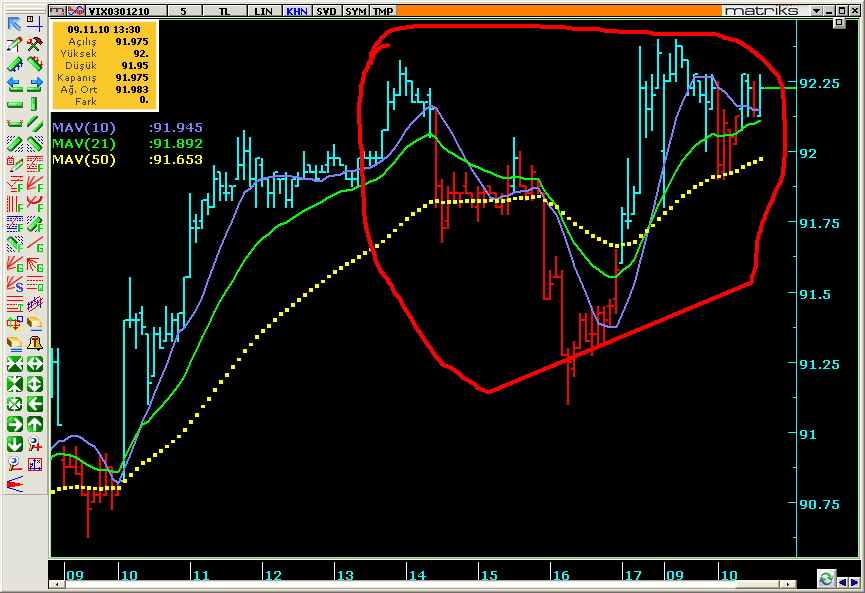This screenshot has width=865, height=593.
Task: Activate the crosshair cursor tool
Action: (34, 24)
